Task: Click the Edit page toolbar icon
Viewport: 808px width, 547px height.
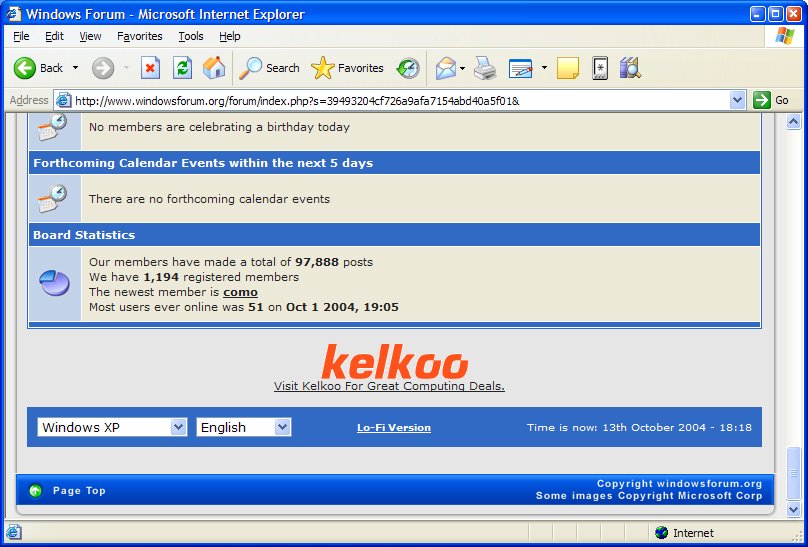Action: point(520,68)
